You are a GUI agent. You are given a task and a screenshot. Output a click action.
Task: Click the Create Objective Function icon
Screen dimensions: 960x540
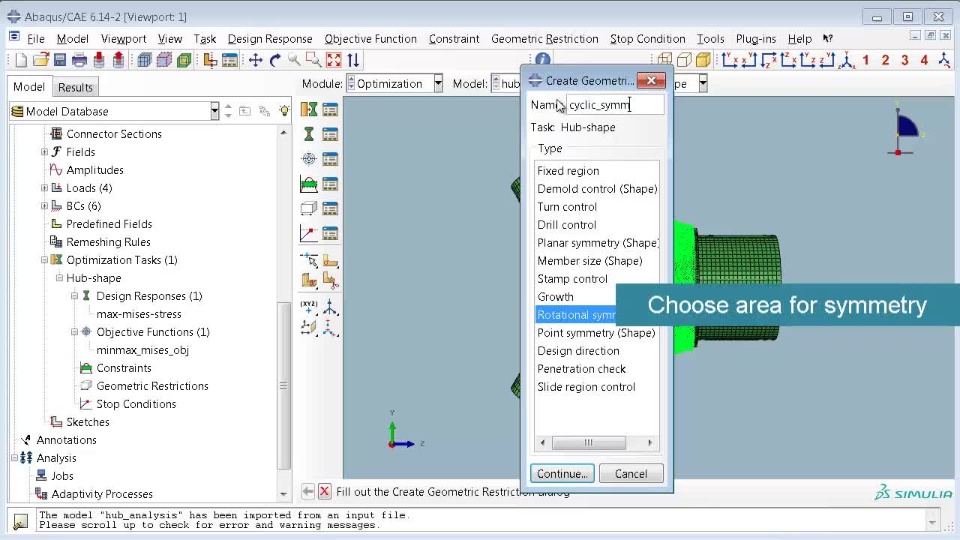click(309, 159)
